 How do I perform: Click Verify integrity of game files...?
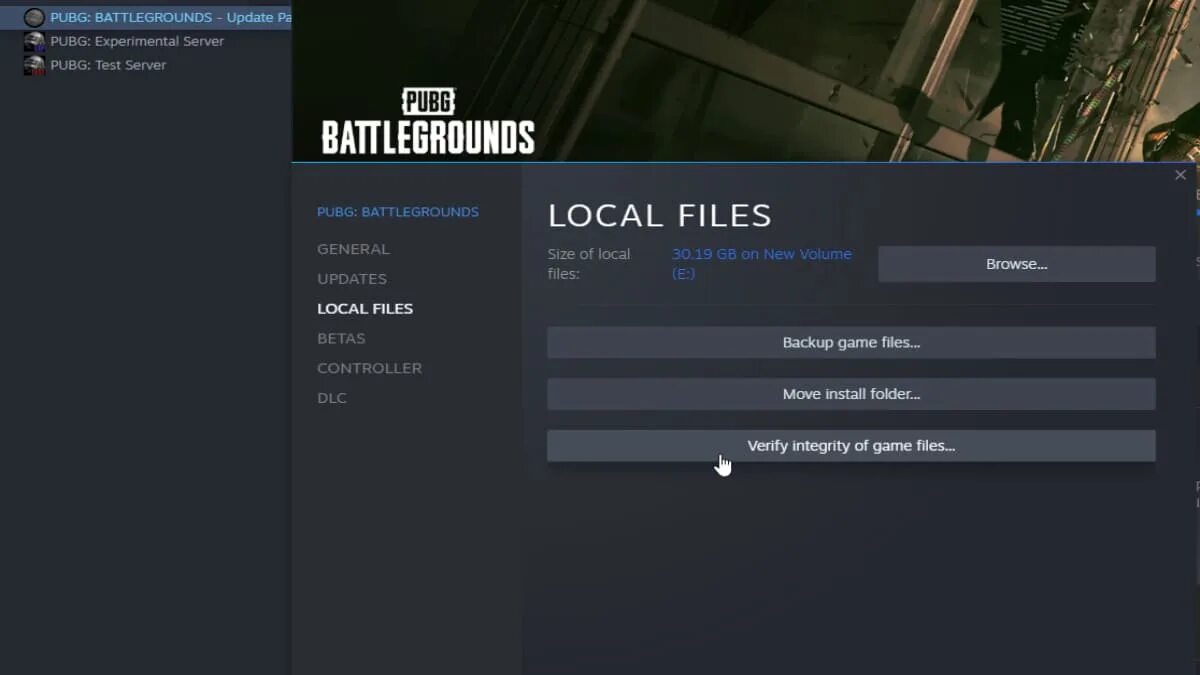click(851, 446)
